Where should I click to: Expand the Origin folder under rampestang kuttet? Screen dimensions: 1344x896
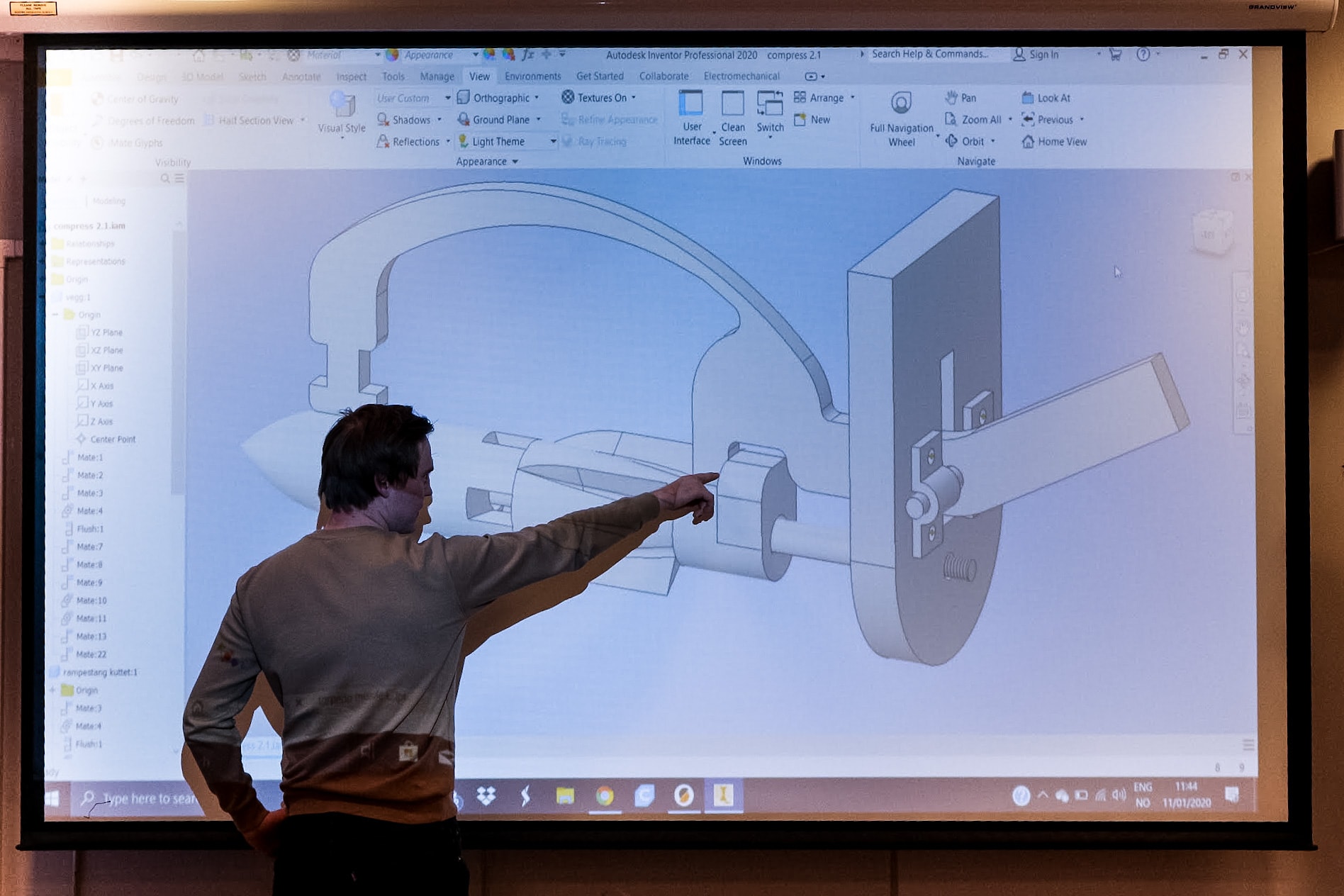53,690
